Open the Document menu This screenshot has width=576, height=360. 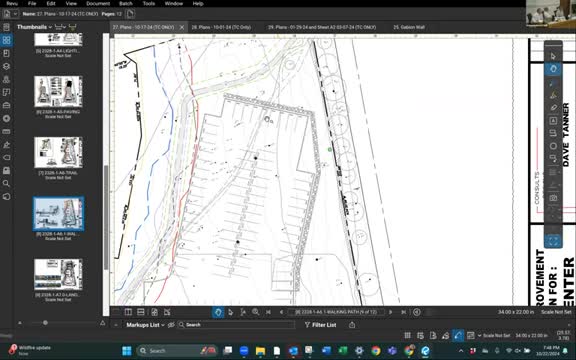click(x=98, y=3)
